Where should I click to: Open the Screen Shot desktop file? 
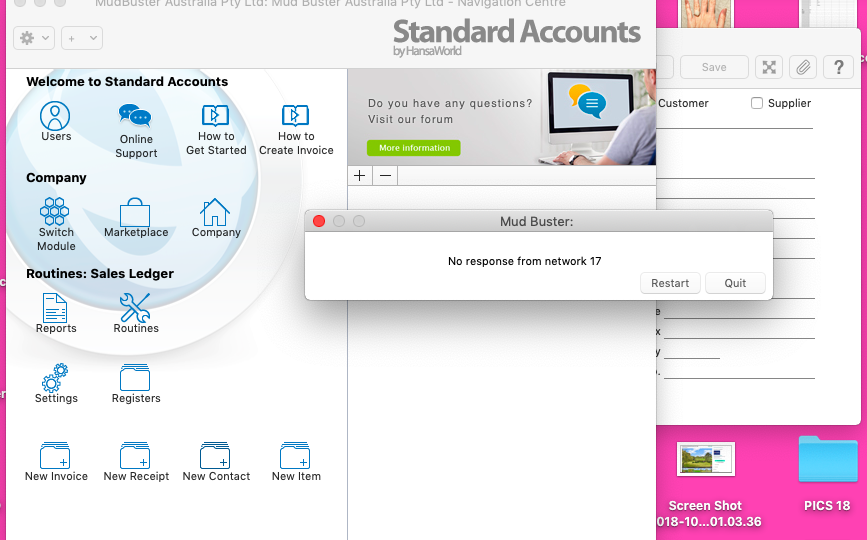pyautogui.click(x=706, y=459)
